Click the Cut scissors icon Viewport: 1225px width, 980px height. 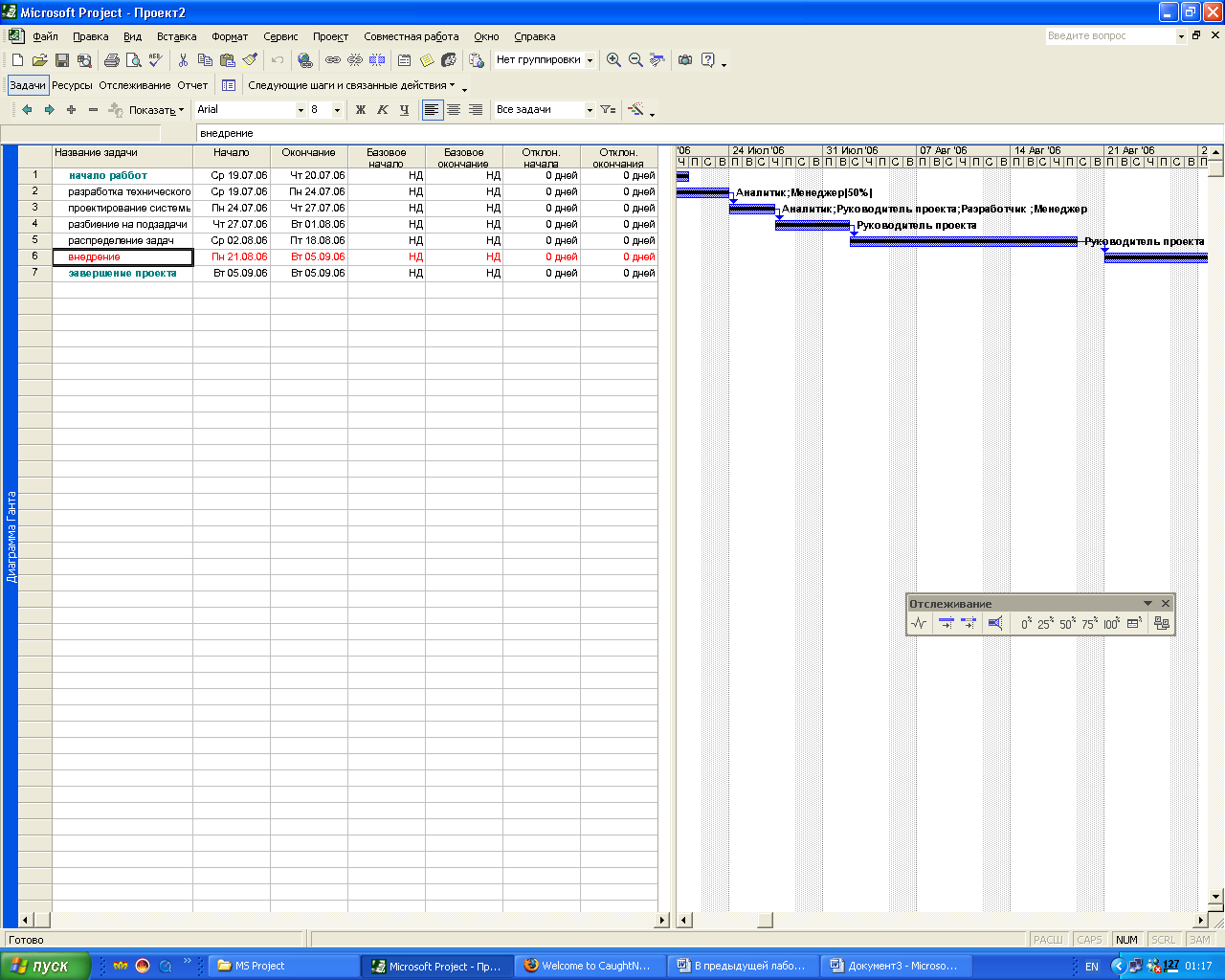[x=183, y=60]
